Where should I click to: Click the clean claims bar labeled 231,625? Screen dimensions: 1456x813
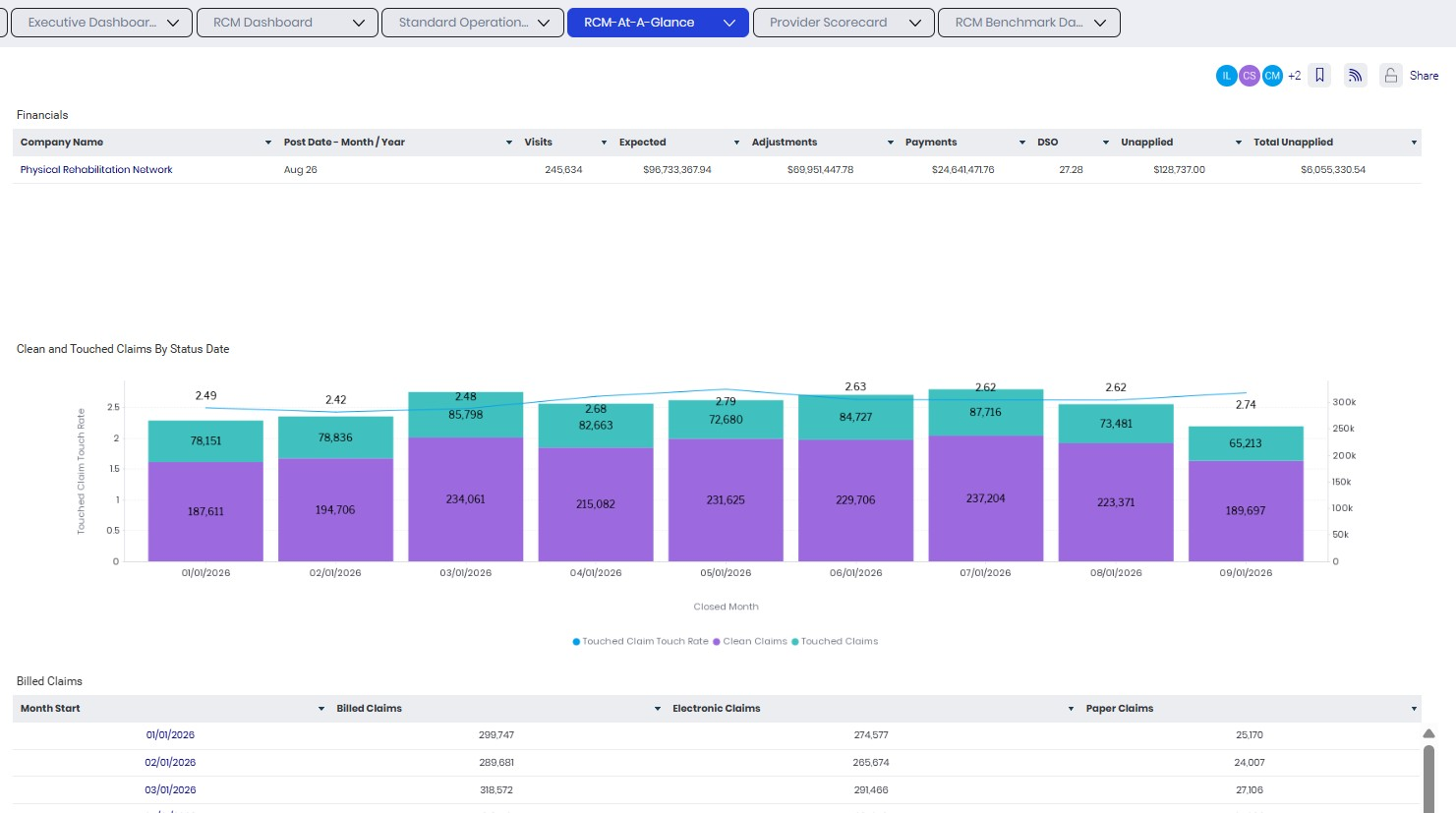point(726,500)
